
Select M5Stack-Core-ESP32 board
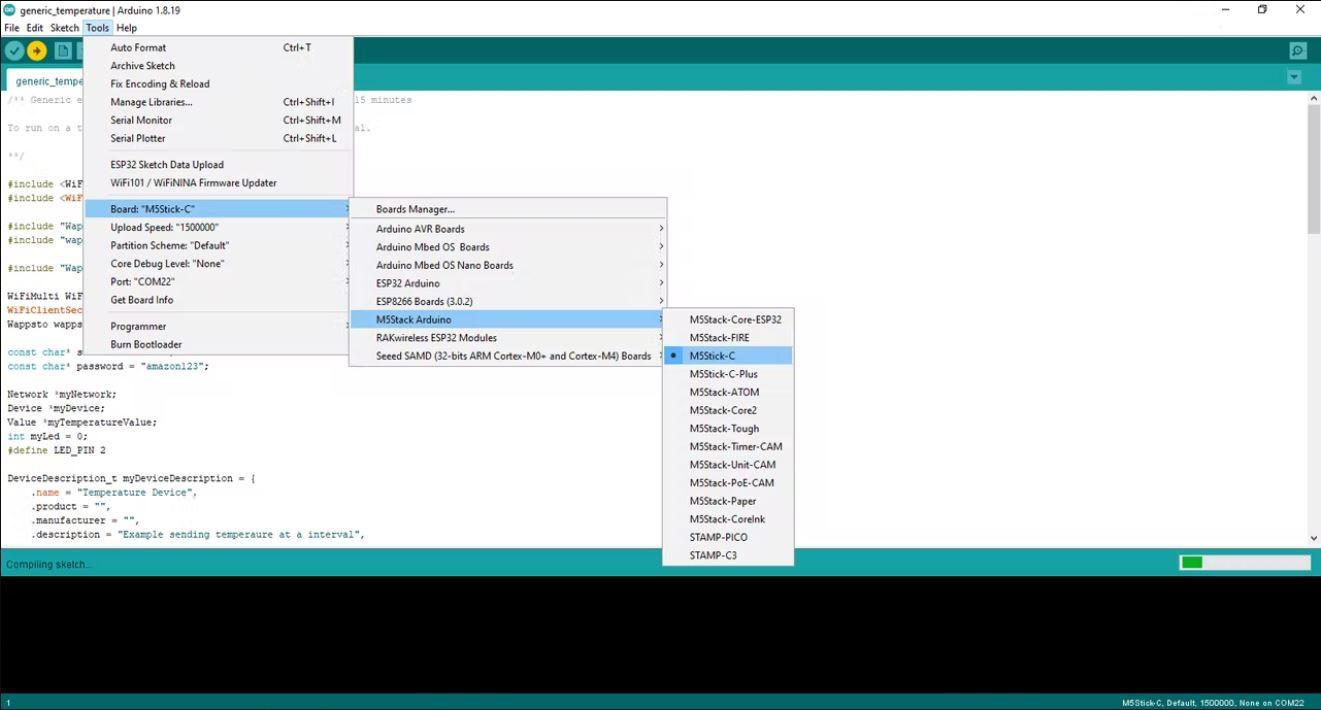coord(728,320)
